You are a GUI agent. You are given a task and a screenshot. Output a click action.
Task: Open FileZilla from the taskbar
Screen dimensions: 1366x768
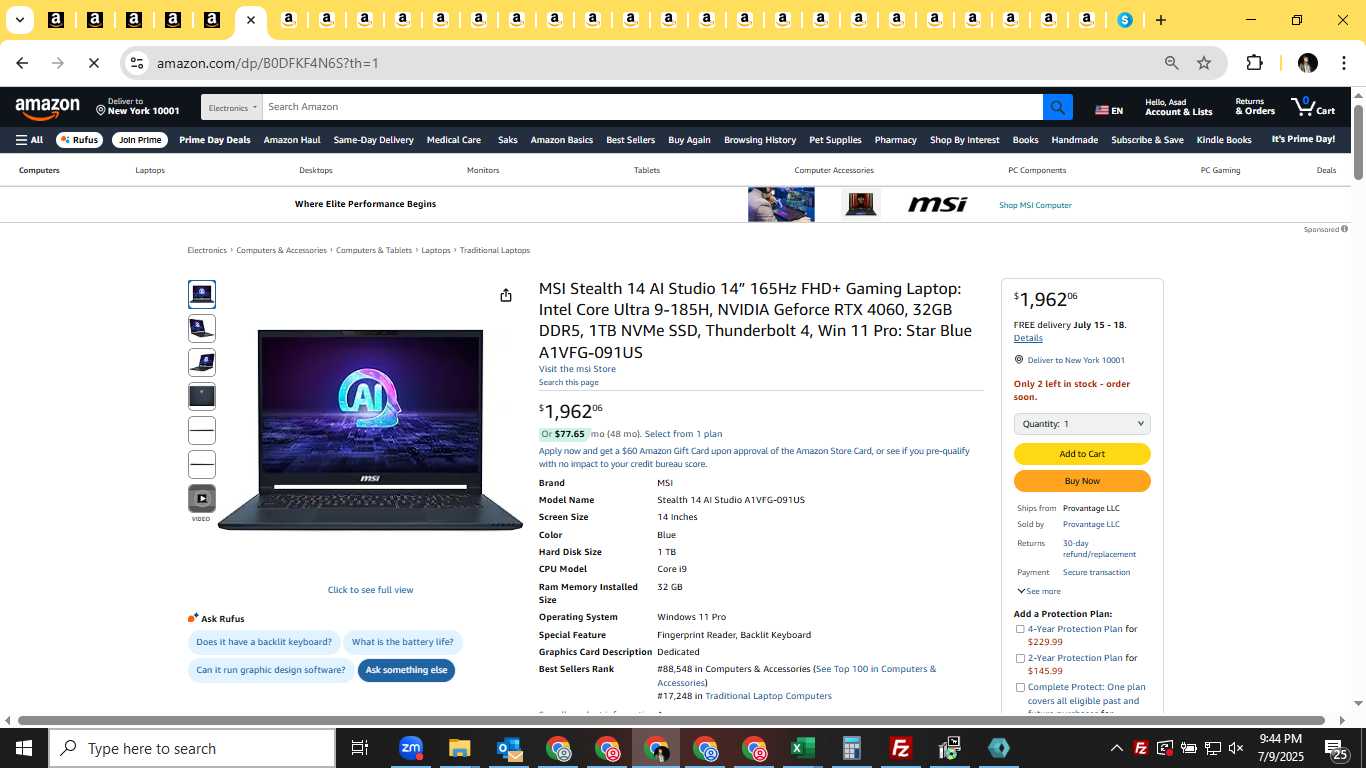coord(901,748)
